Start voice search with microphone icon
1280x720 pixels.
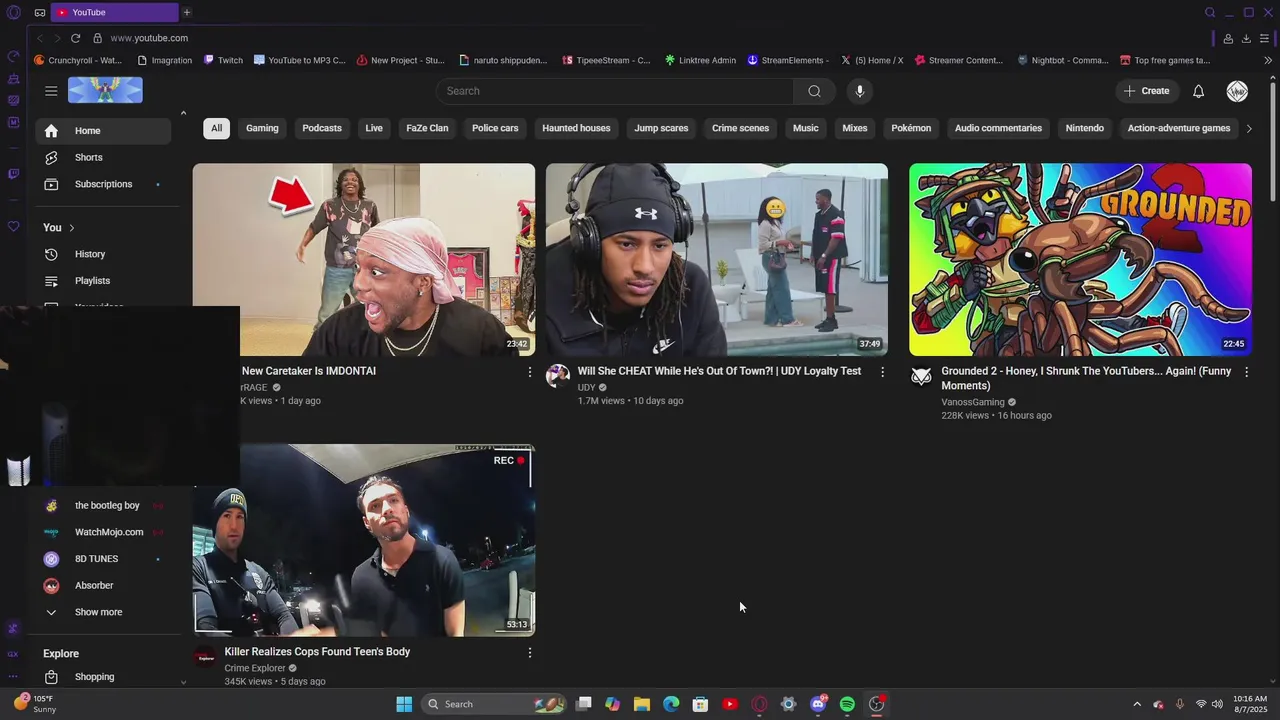859,91
